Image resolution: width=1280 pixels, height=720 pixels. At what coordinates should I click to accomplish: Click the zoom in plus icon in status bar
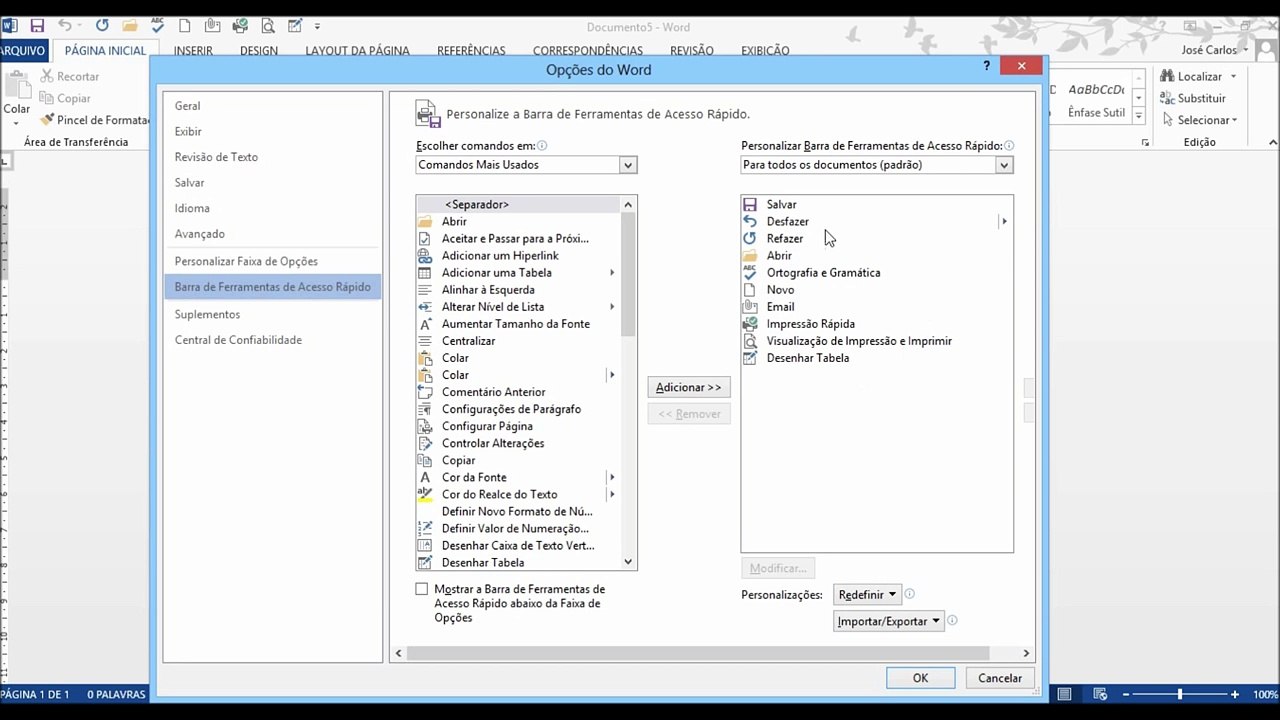click(x=1235, y=694)
